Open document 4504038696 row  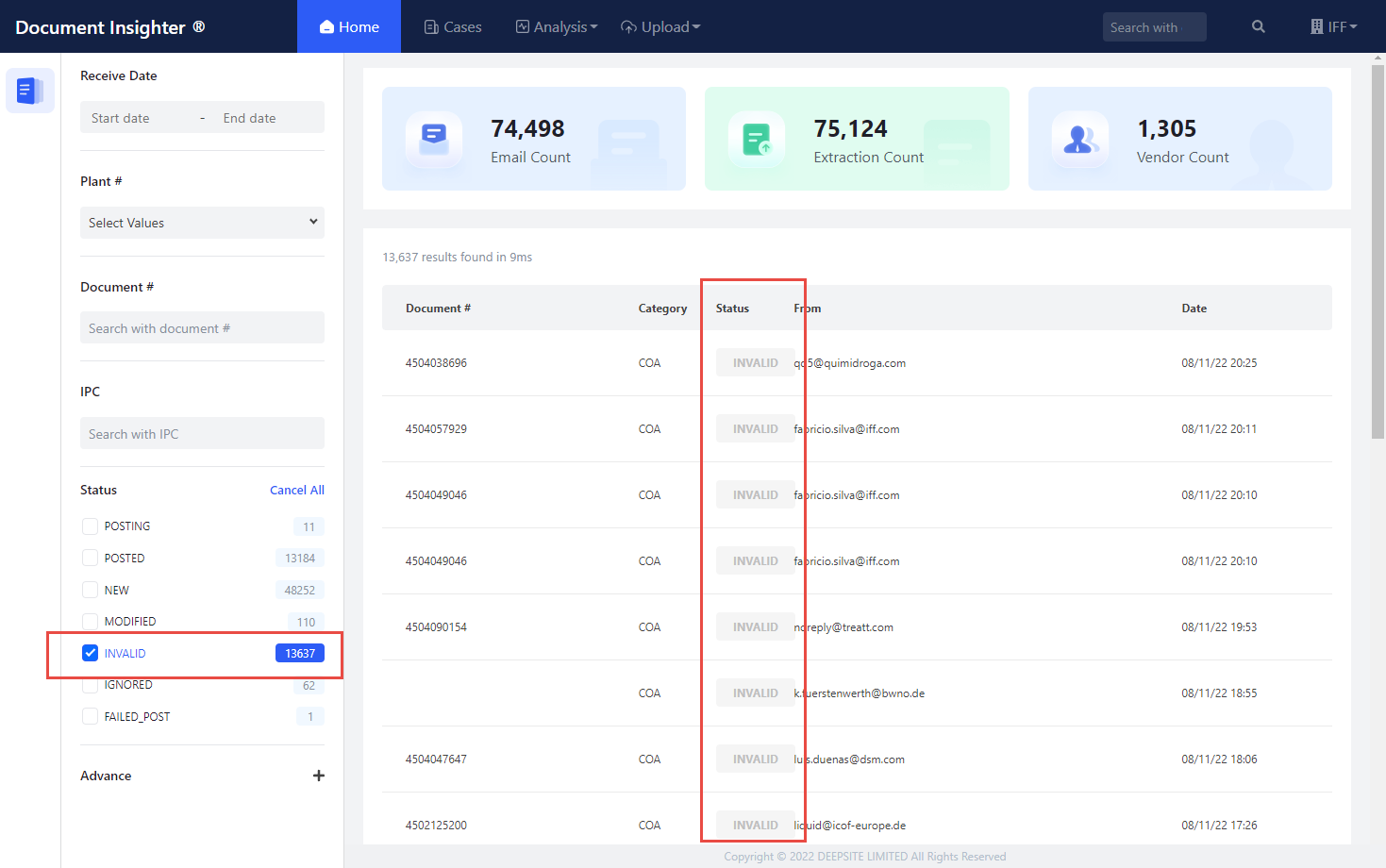436,363
